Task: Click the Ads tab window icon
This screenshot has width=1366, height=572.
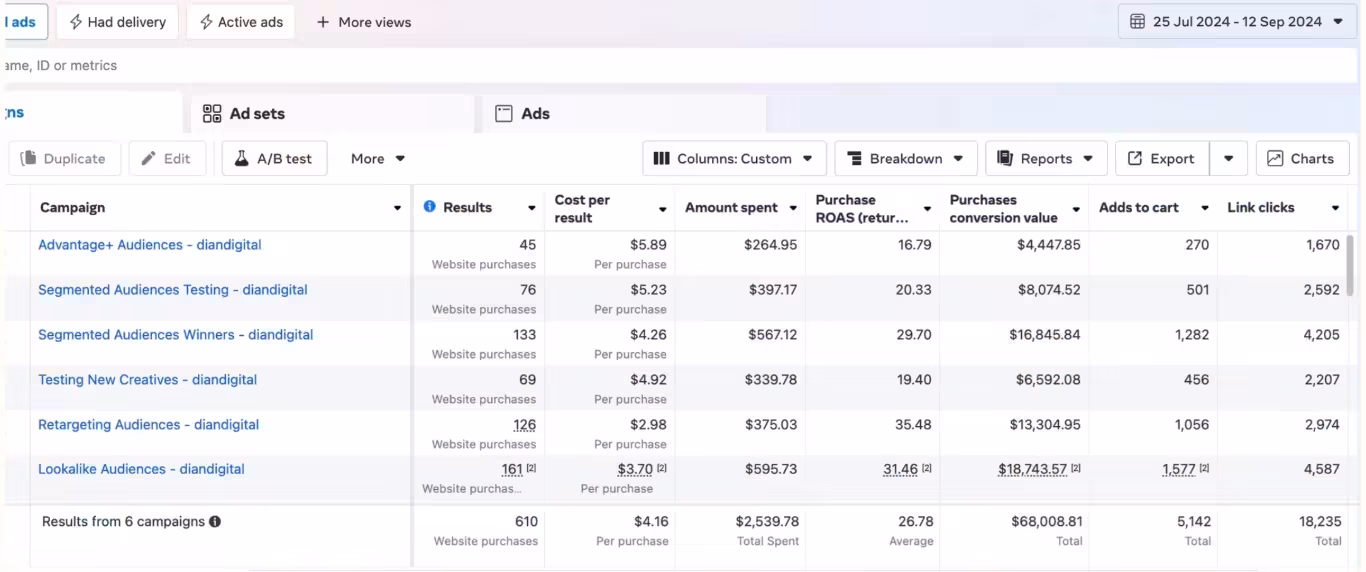Action: coord(504,113)
